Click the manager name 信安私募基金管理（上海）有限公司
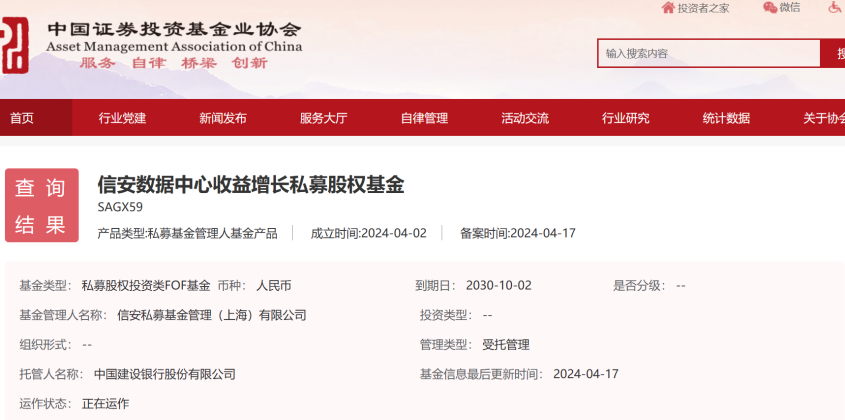Viewport: 845px width, 420px height. tap(212, 315)
